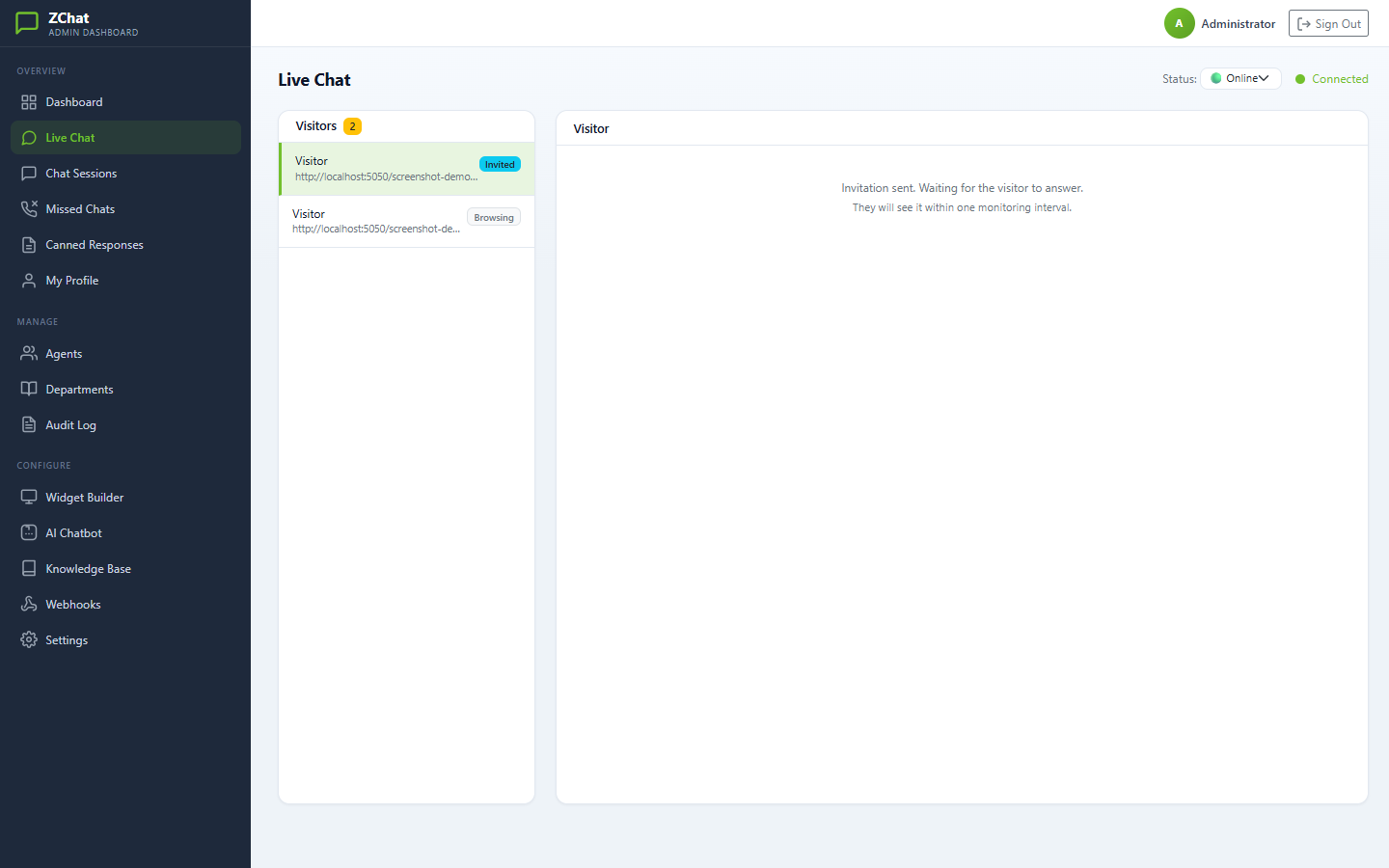Image resolution: width=1389 pixels, height=868 pixels.
Task: Click the Visitors count badge
Action: point(352,126)
